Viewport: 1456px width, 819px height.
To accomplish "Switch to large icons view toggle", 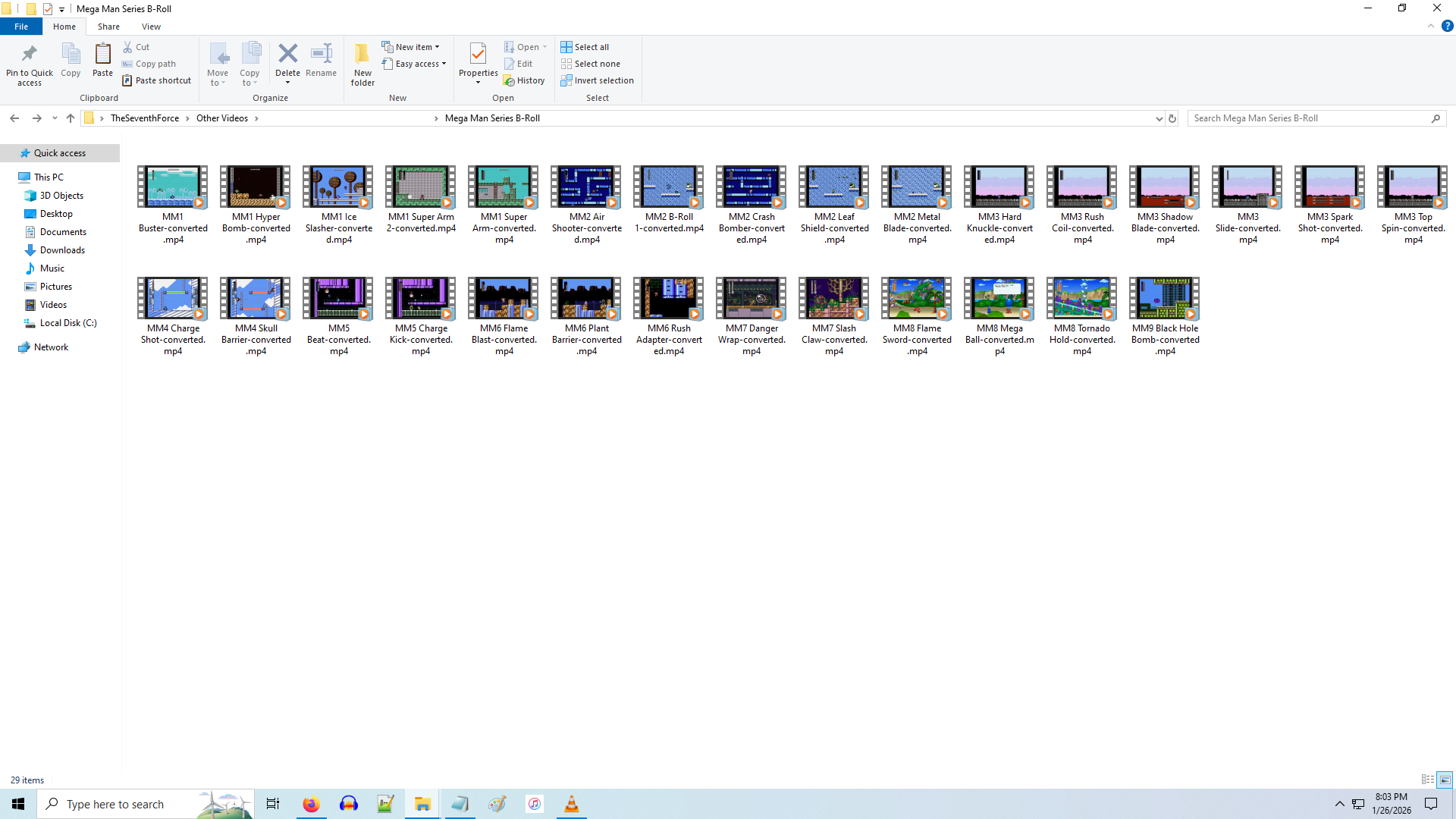I will pos(1445,780).
